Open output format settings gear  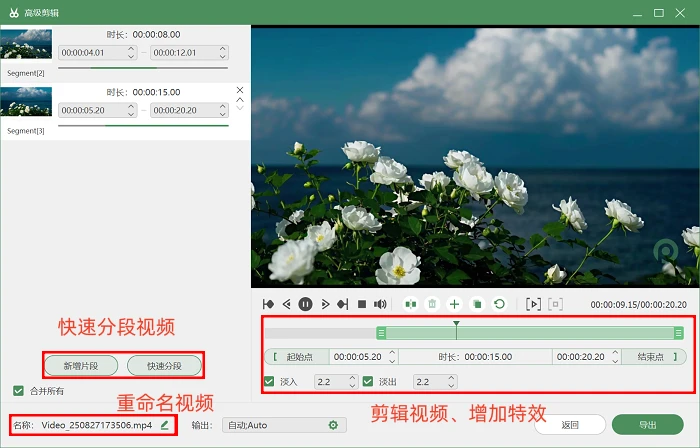tap(333, 425)
